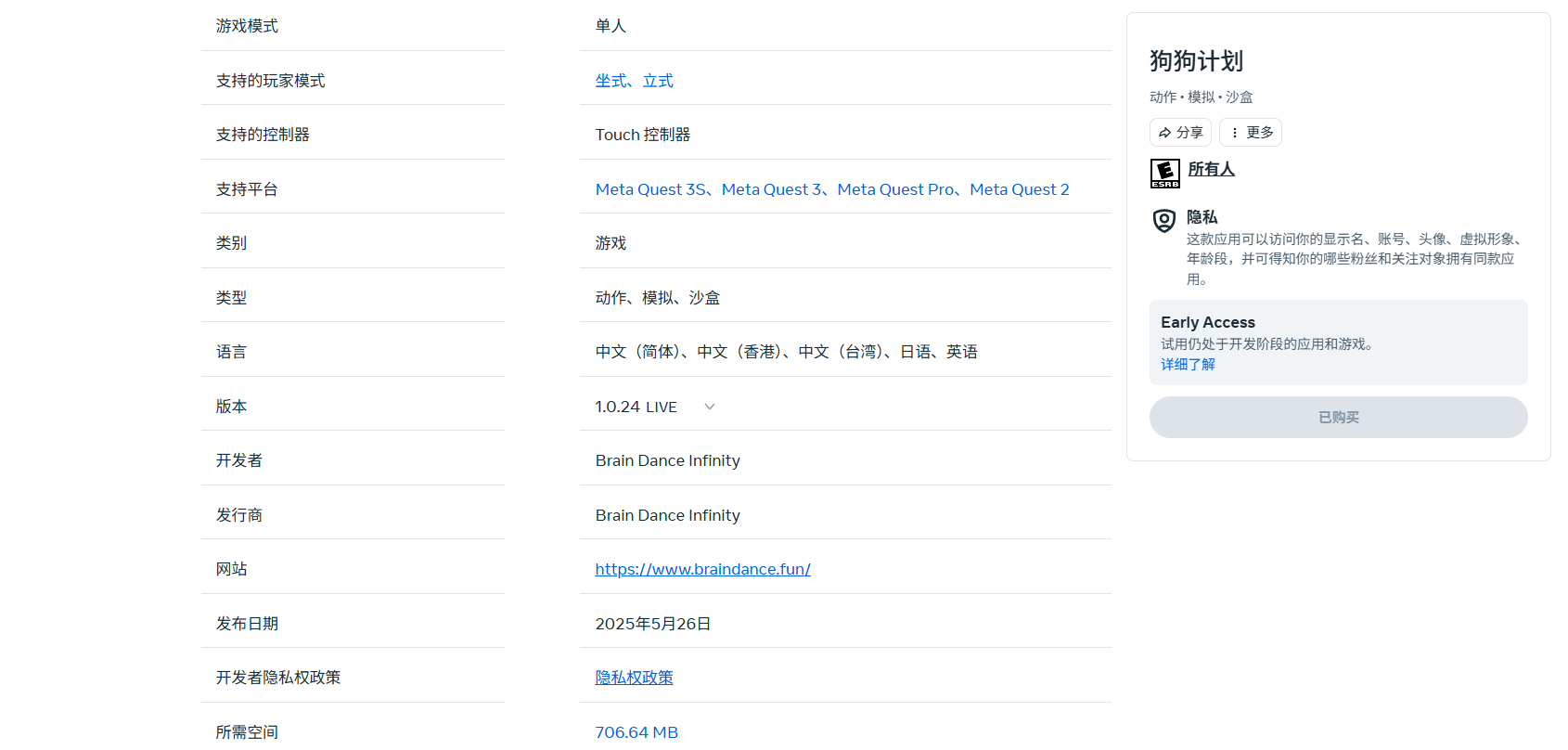
Task: Select the Meta Quest Pro platform link
Action: [x=895, y=189]
